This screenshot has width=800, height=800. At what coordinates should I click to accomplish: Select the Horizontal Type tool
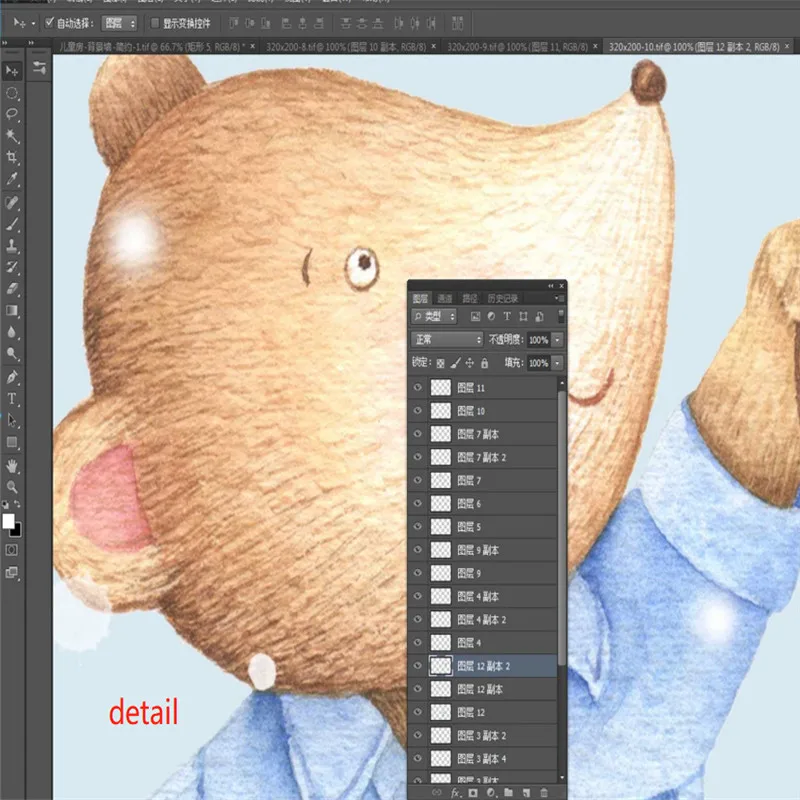[12, 399]
